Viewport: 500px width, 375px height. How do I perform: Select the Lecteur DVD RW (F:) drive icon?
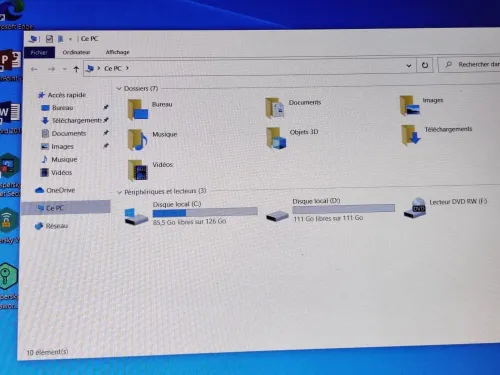415,208
